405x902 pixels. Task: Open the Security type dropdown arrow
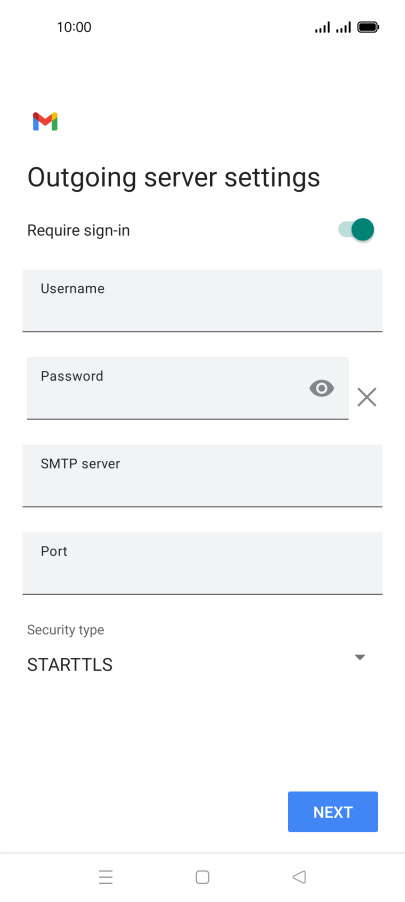[x=360, y=657]
